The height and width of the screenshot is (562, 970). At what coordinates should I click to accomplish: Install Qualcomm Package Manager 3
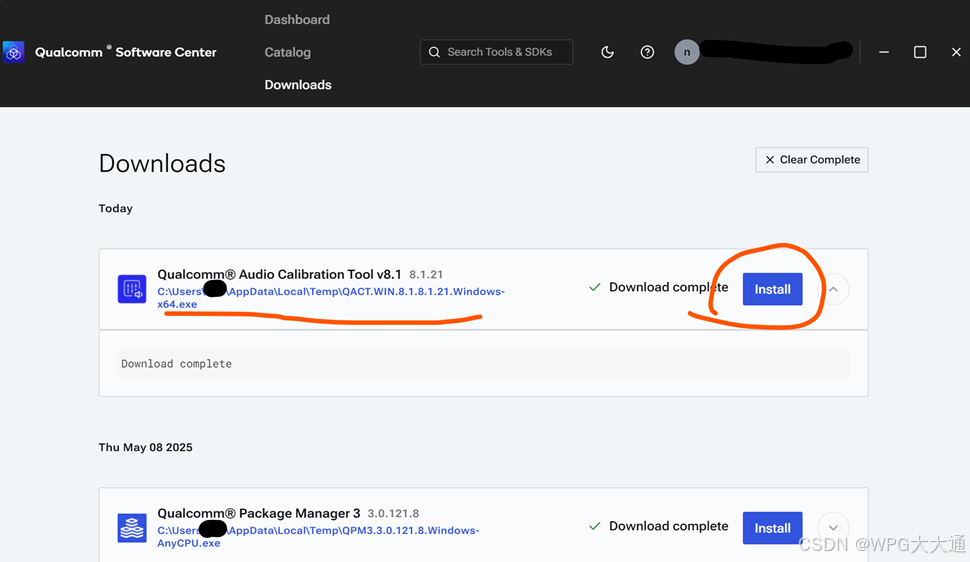(772, 528)
